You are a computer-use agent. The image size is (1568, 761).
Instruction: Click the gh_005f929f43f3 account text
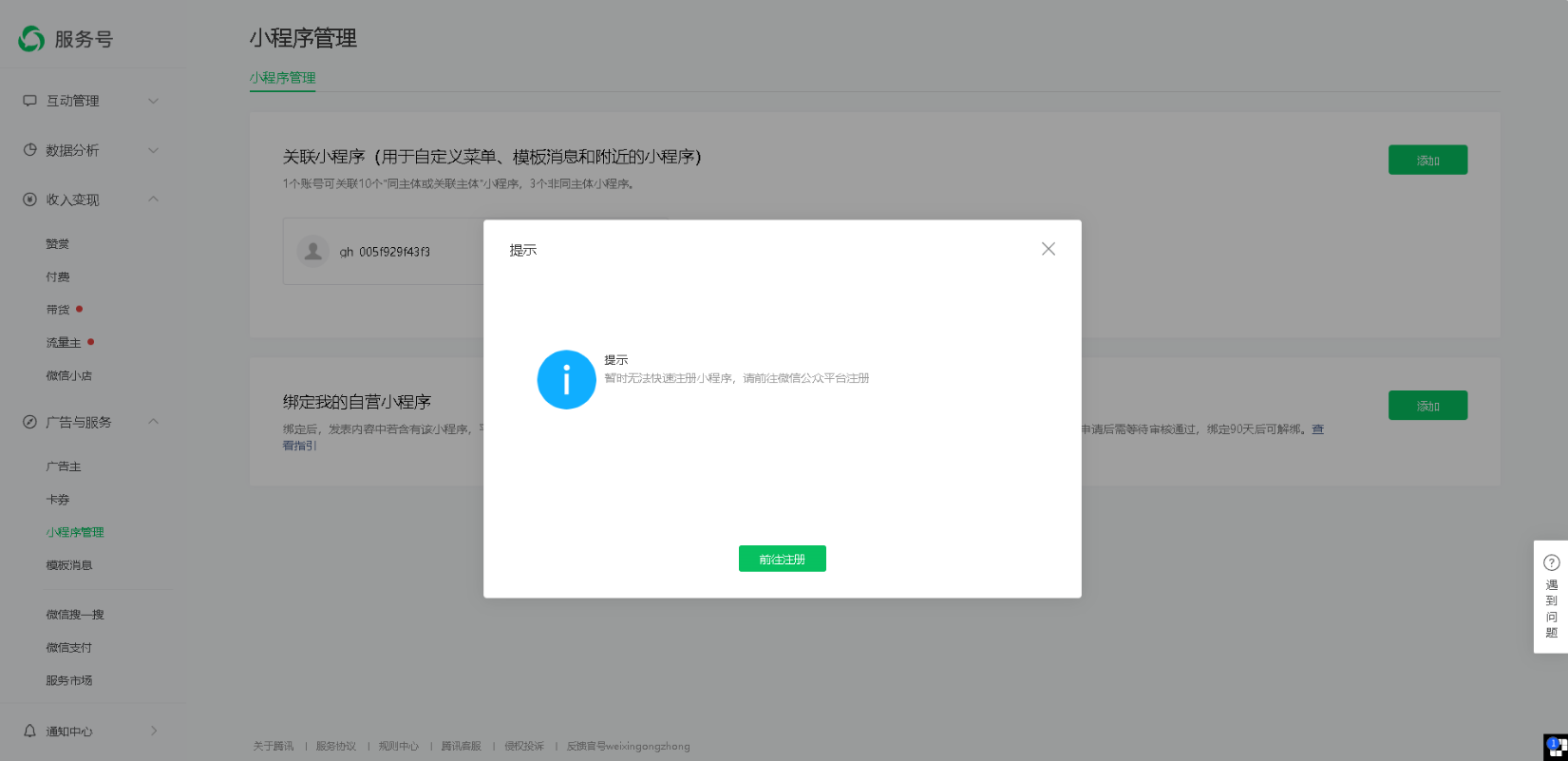(385, 252)
